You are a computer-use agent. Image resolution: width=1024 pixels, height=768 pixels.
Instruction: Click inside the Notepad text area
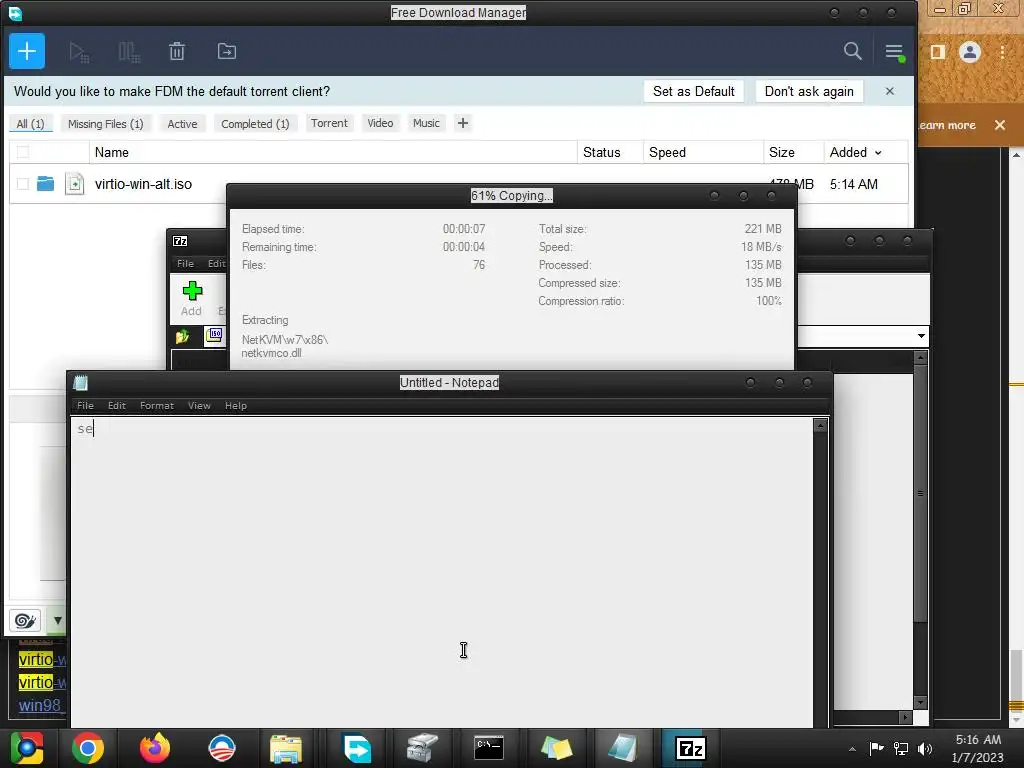[441, 572]
